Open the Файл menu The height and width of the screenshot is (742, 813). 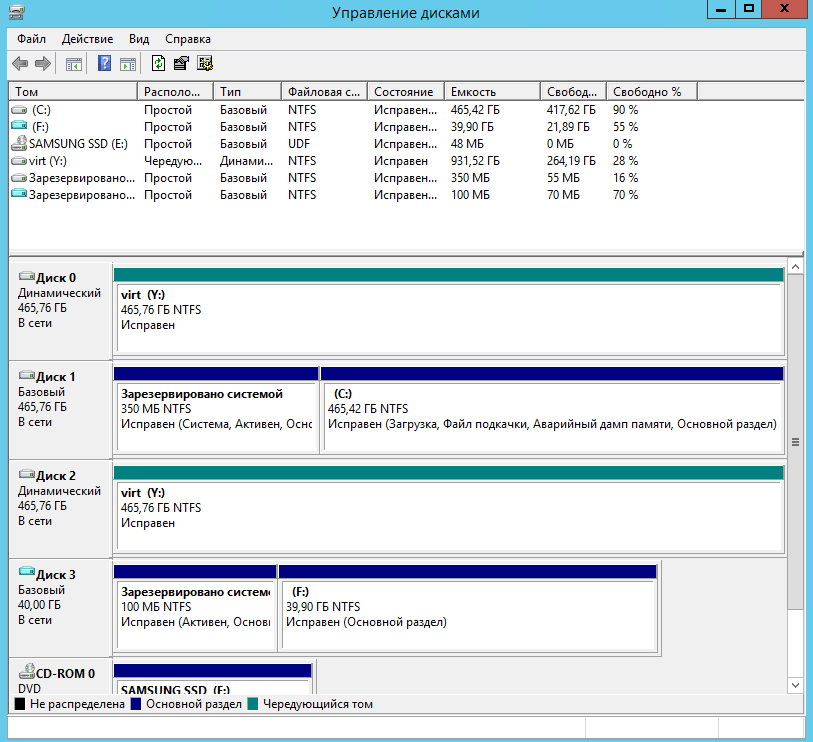pos(31,39)
